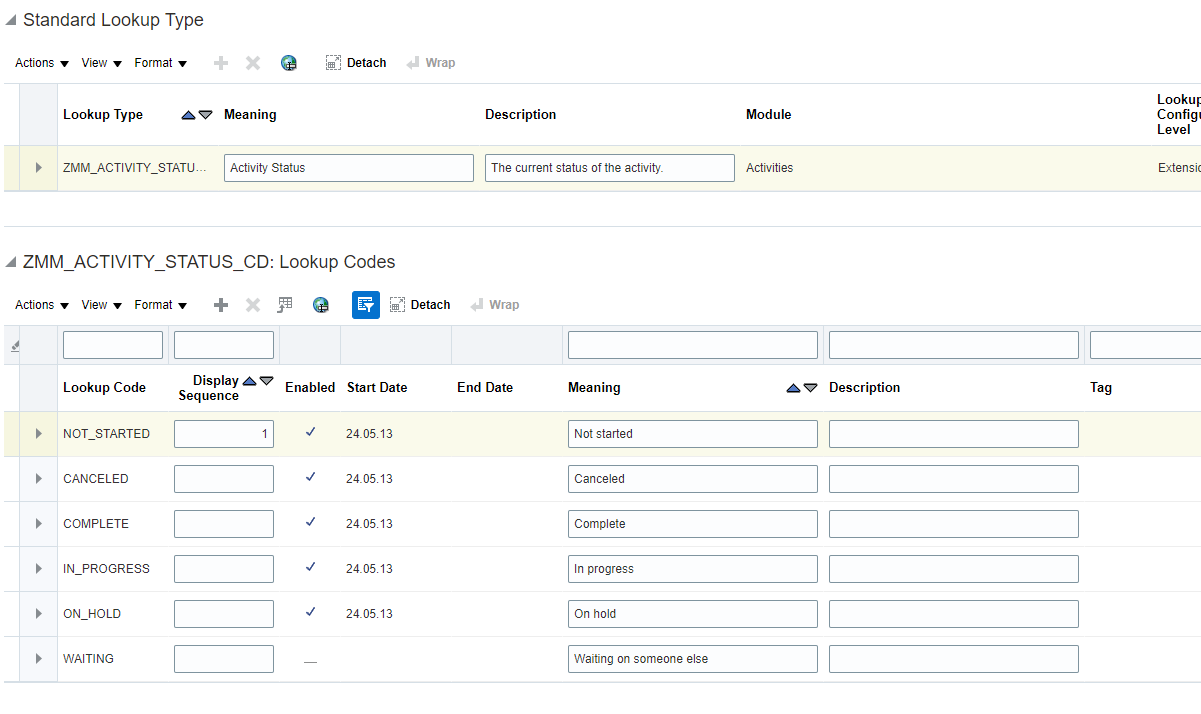Click the Delete icon in Lookup Codes toolbar

click(252, 305)
